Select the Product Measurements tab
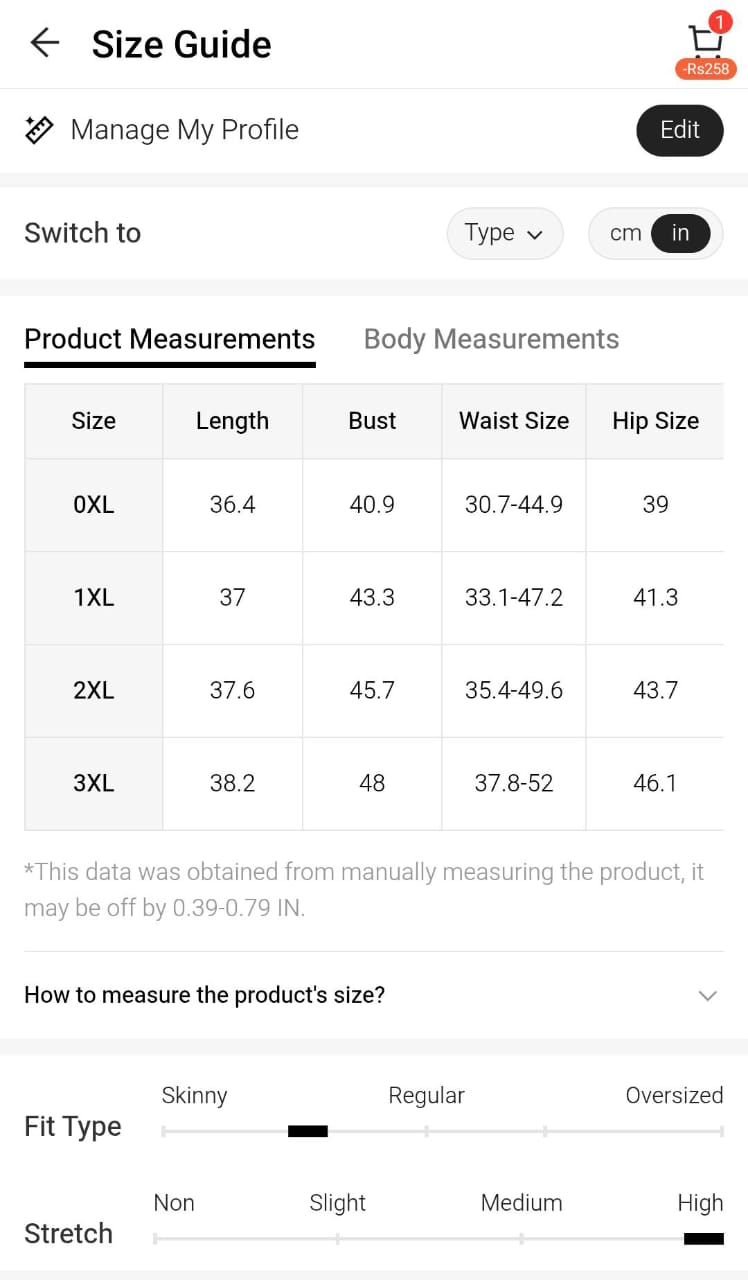This screenshot has width=748, height=1280. (x=169, y=339)
